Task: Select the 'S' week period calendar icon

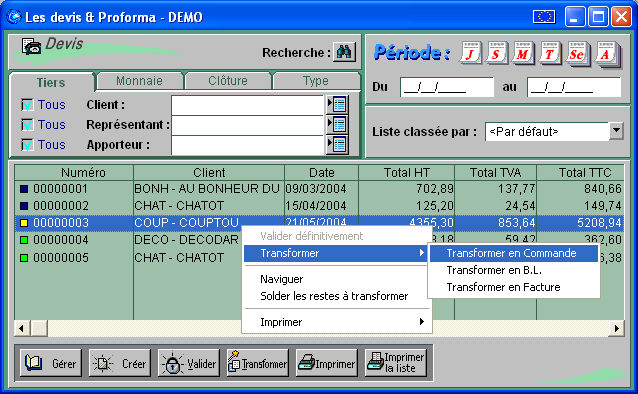Action: [497, 53]
